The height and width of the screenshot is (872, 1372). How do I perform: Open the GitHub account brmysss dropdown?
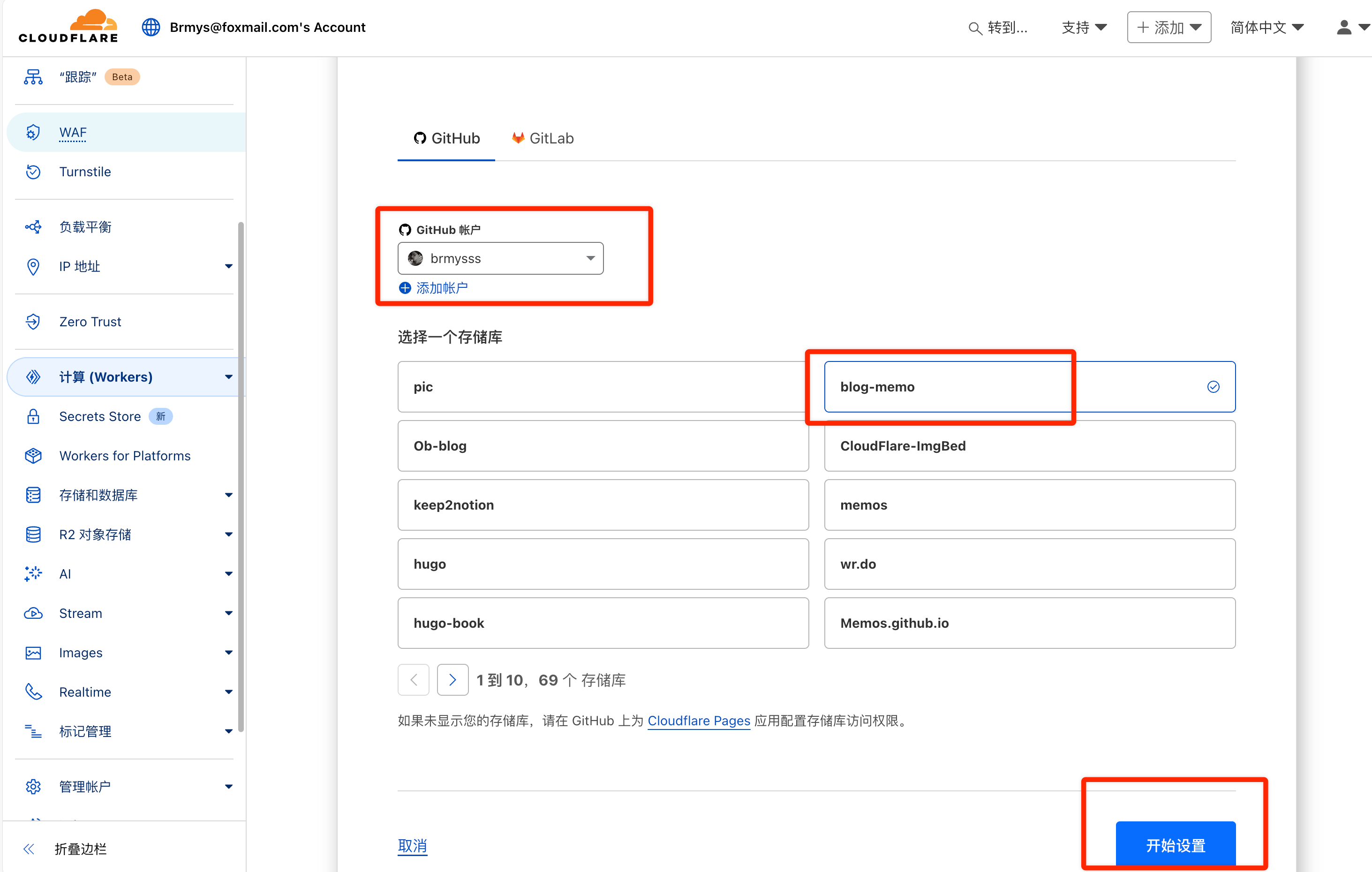click(500, 258)
